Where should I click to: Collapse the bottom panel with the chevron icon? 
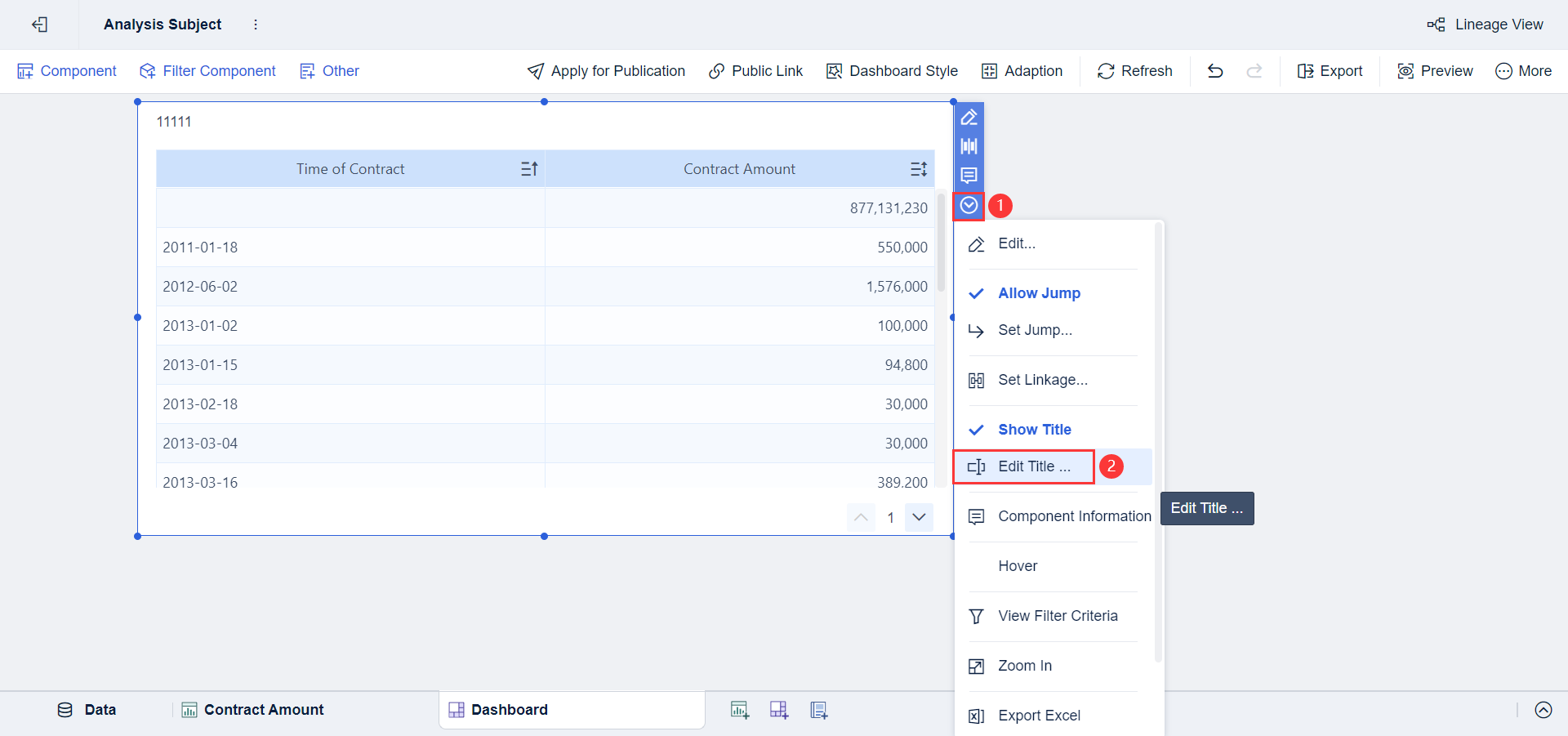pyautogui.click(x=1542, y=710)
